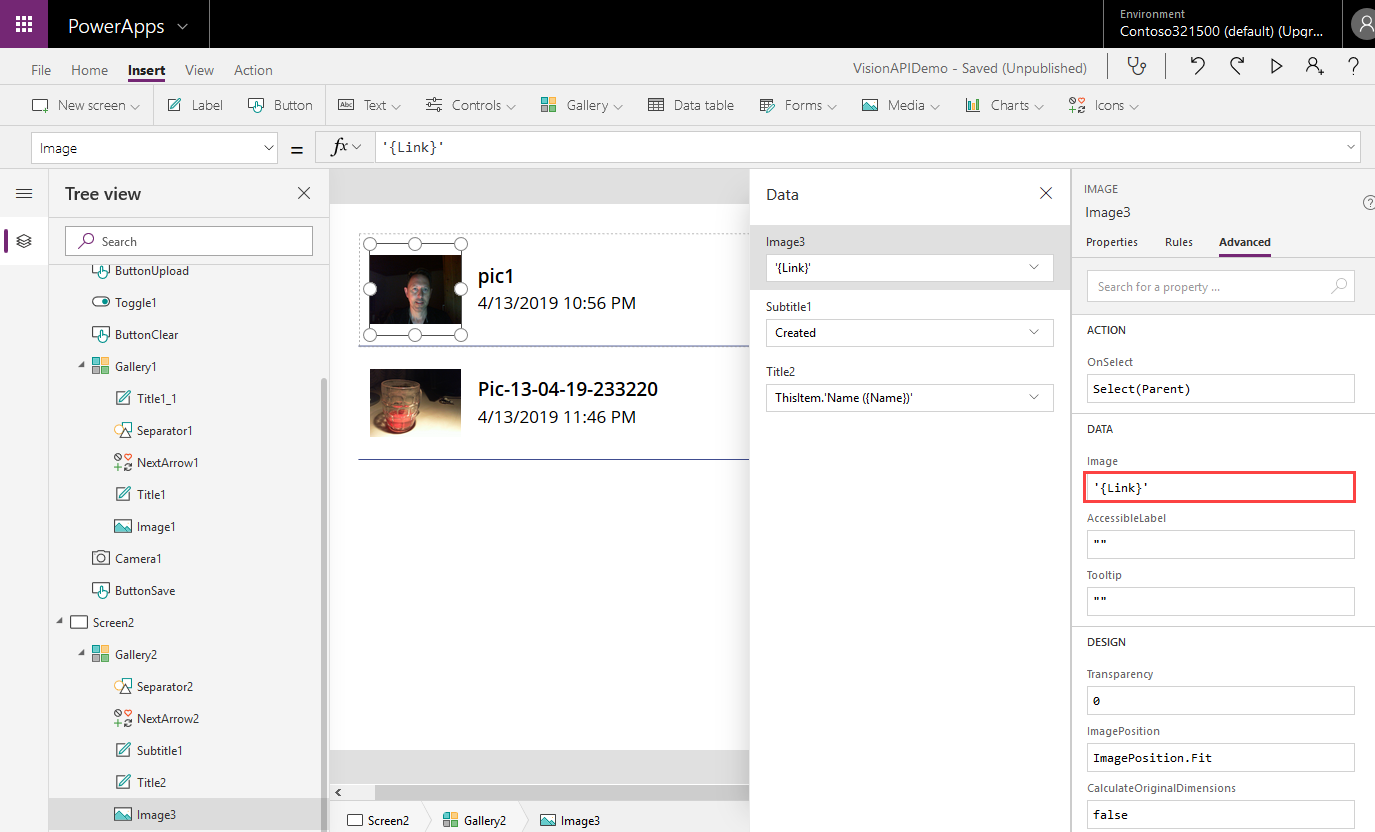Switch to the Properties tab
The image size is (1375, 832).
tap(1111, 242)
